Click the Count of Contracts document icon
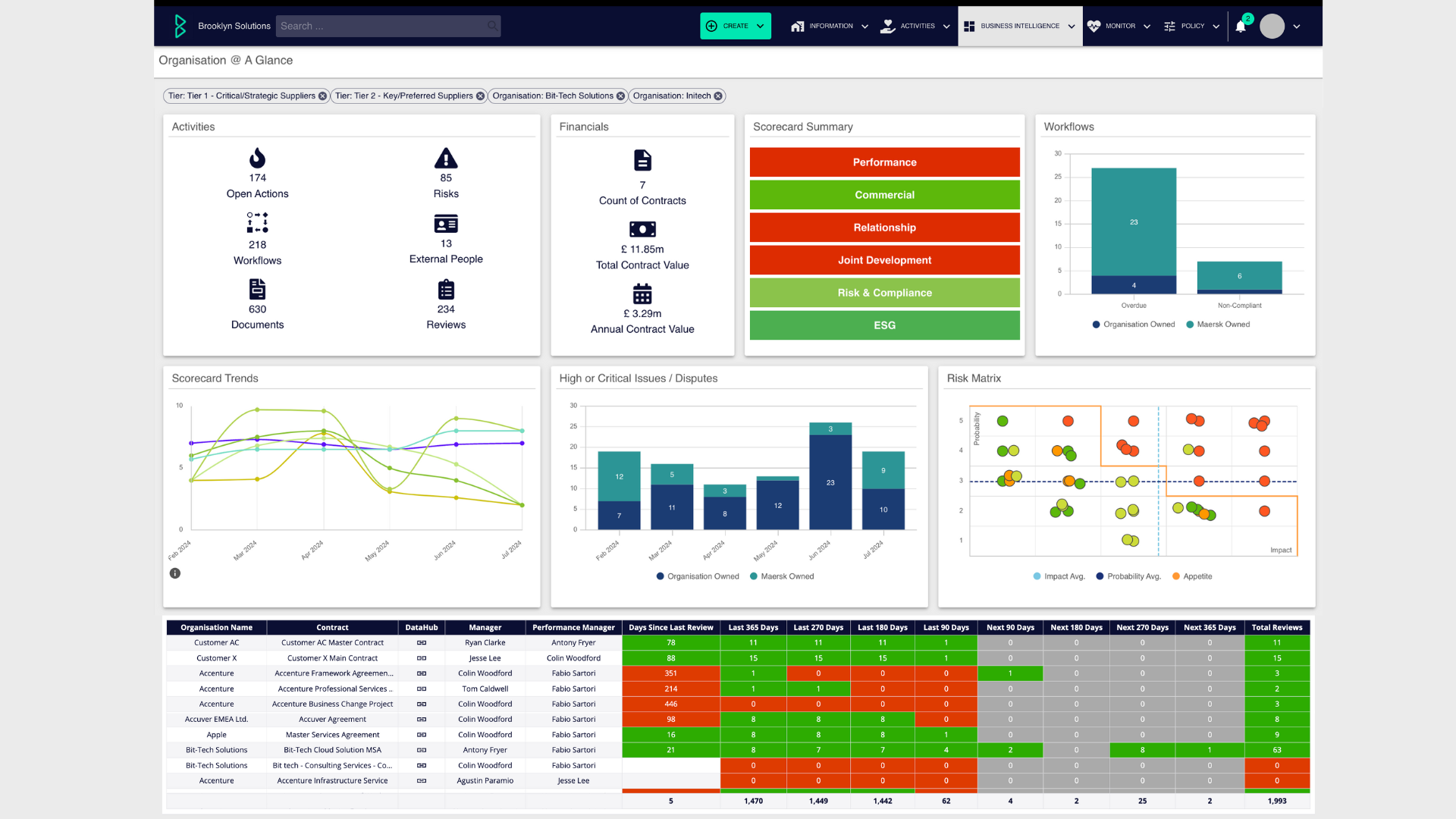 click(x=642, y=160)
